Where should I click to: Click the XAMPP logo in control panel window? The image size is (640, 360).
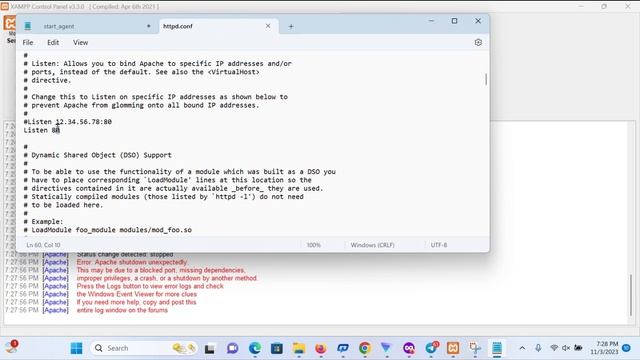click(10, 22)
